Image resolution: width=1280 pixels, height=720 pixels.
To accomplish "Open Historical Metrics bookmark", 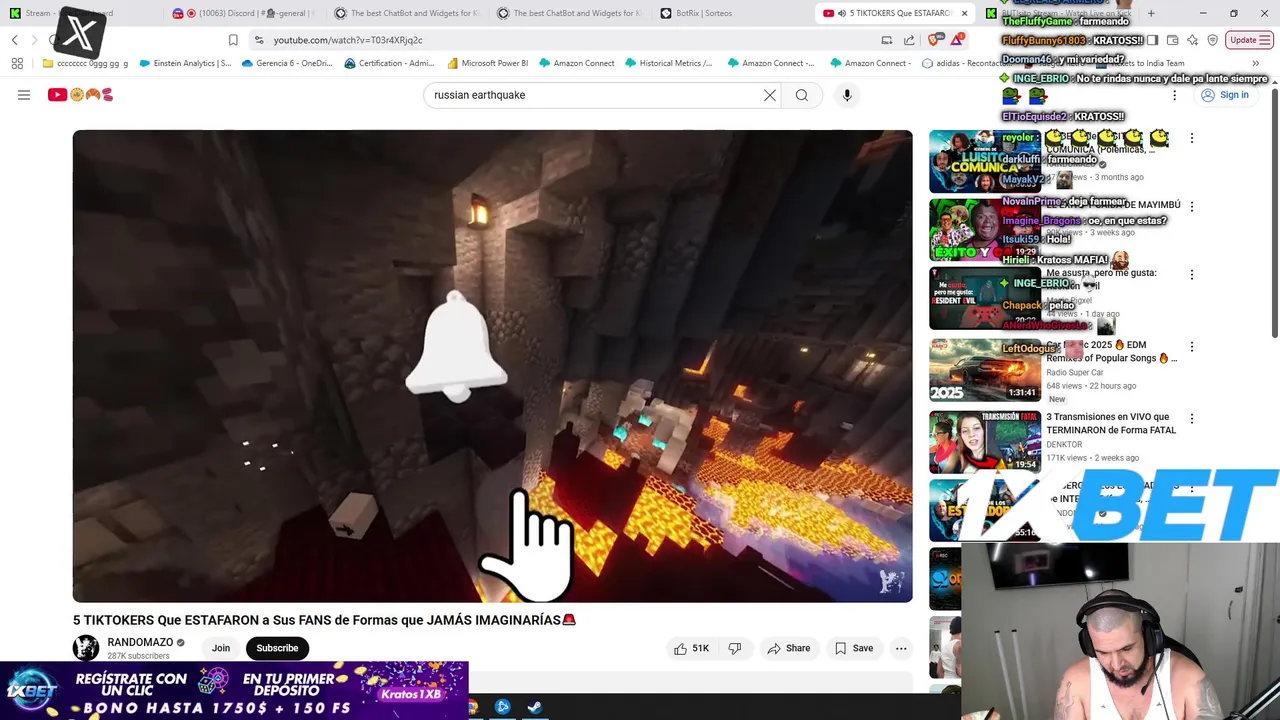I will 668,63.
